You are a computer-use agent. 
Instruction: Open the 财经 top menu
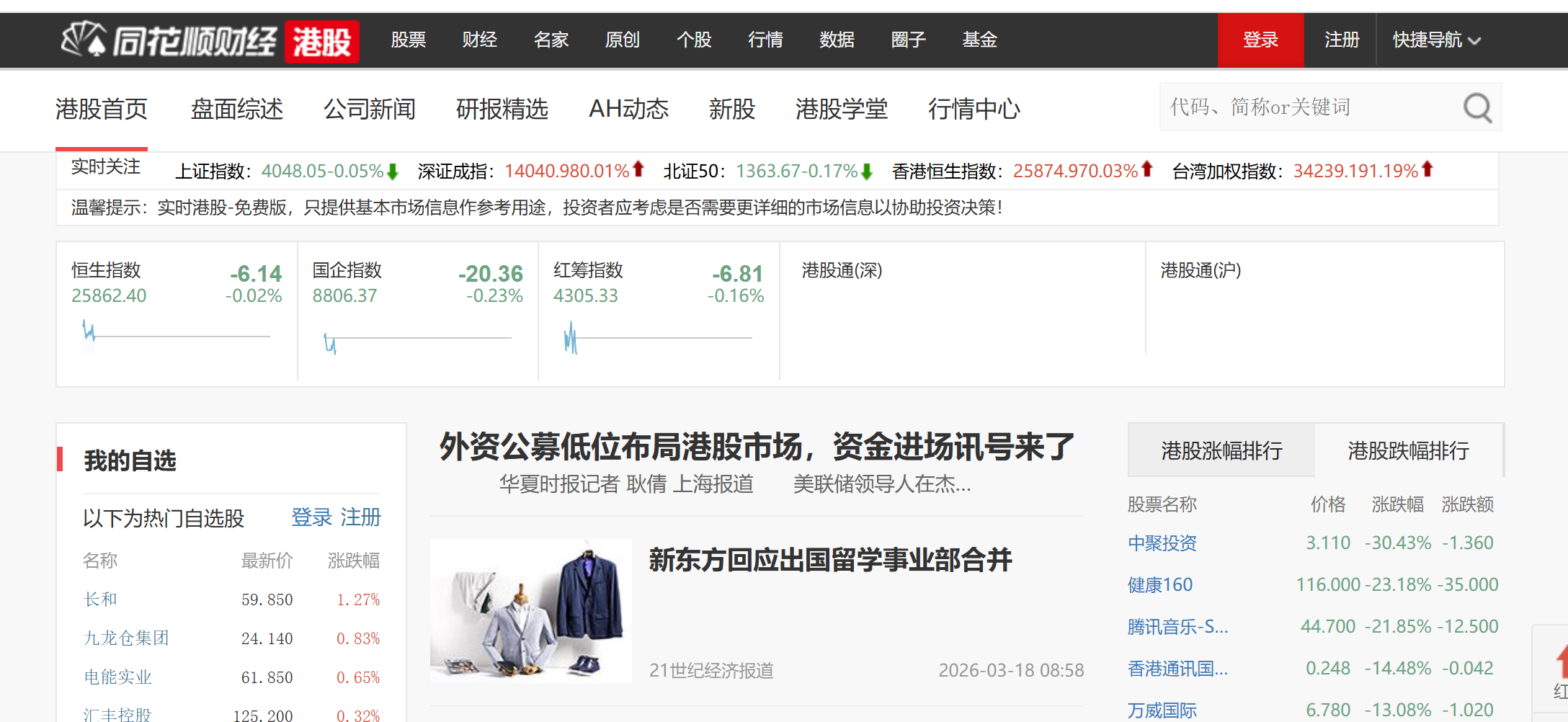pyautogui.click(x=480, y=40)
